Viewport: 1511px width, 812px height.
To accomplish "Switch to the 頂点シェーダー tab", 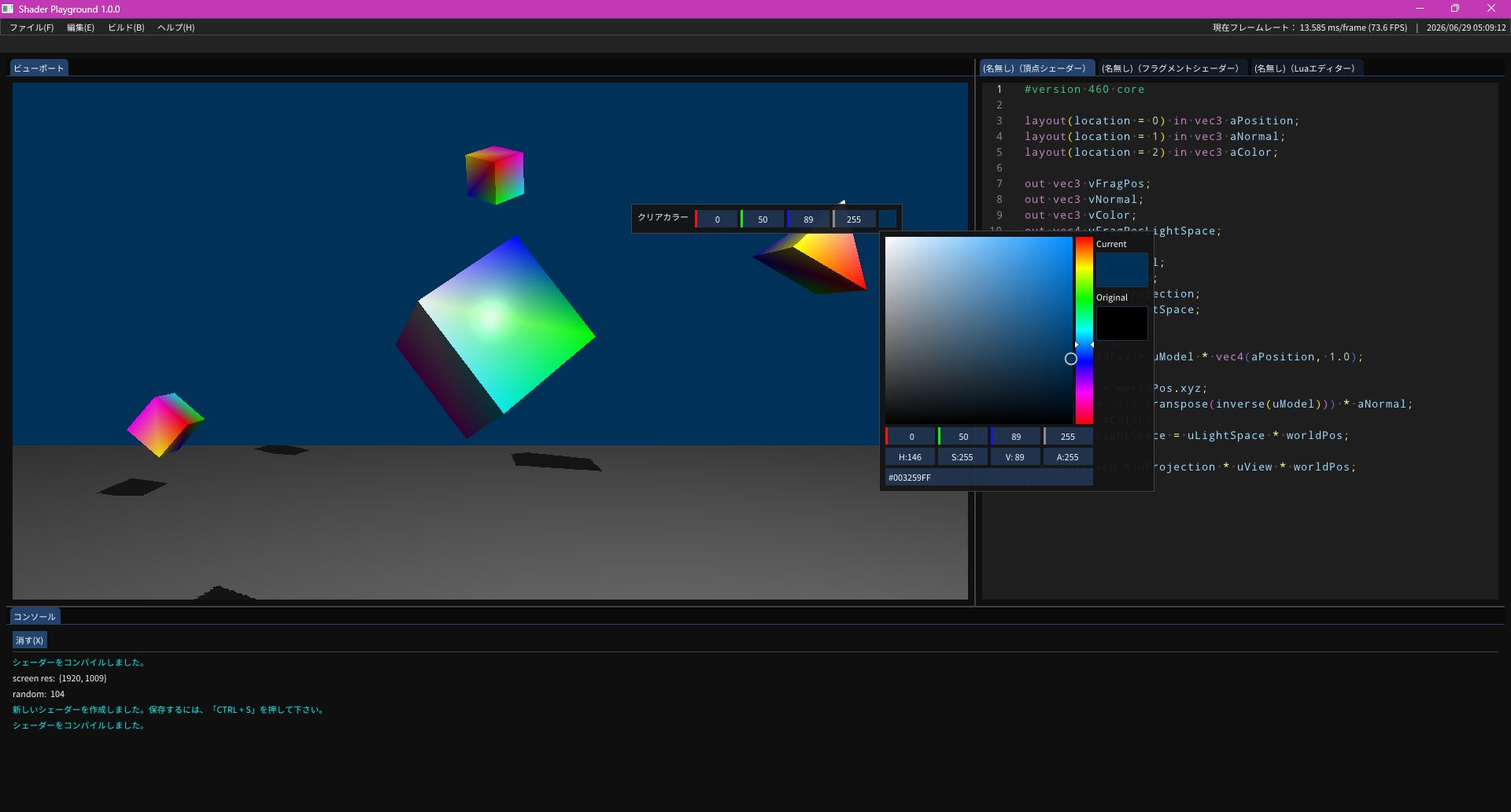I will coord(1036,68).
